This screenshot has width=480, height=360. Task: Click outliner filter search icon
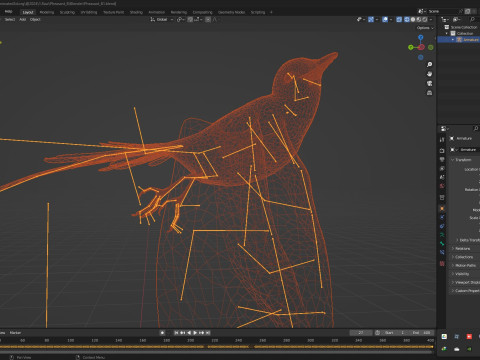point(472,20)
